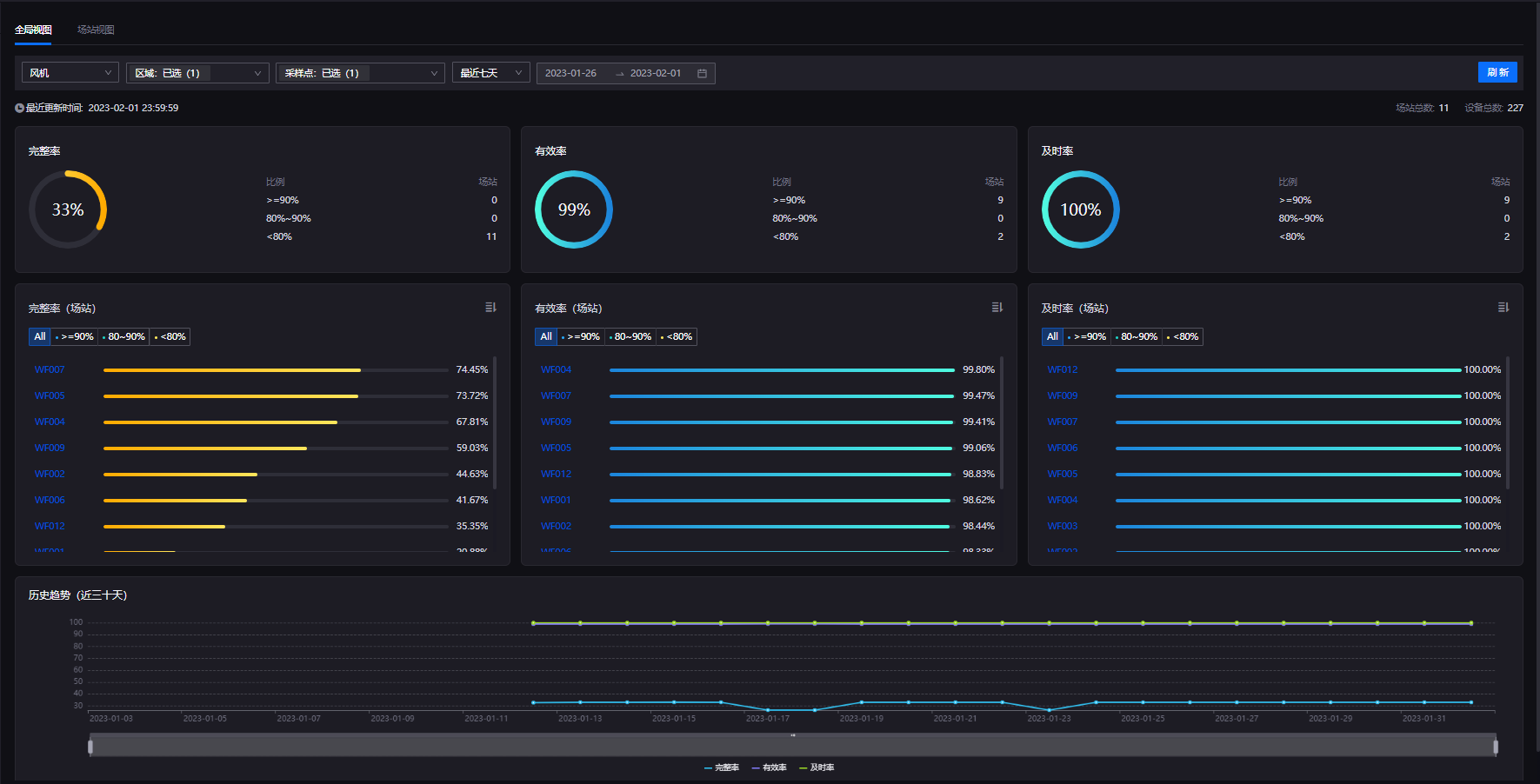
Task: Open WF007 link in 完整率 station list
Action: point(50,370)
